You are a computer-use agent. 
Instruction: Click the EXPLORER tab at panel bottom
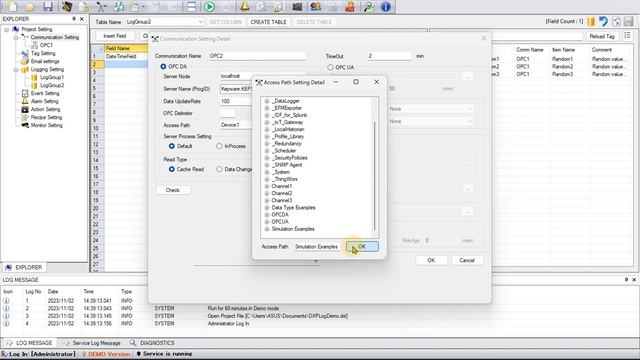point(24,267)
